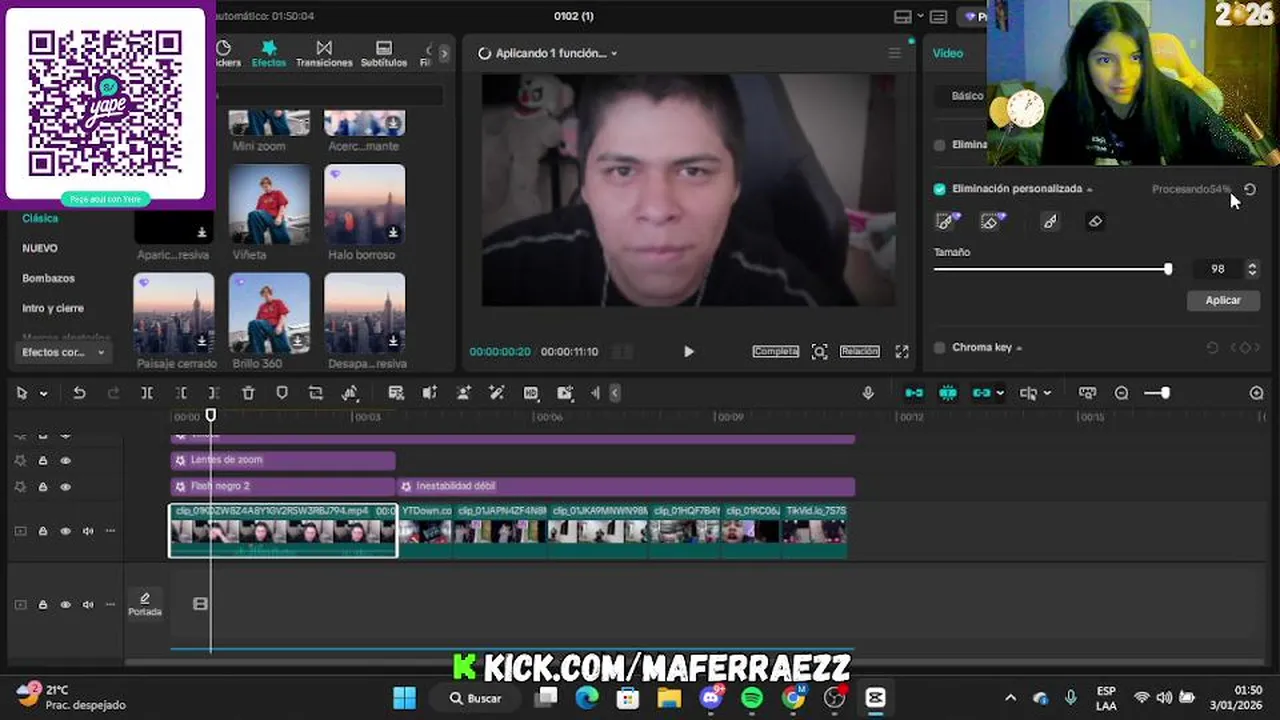Screen dimensions: 1280x720
Task: Click the audio enhance speaker icon
Action: coord(430,393)
